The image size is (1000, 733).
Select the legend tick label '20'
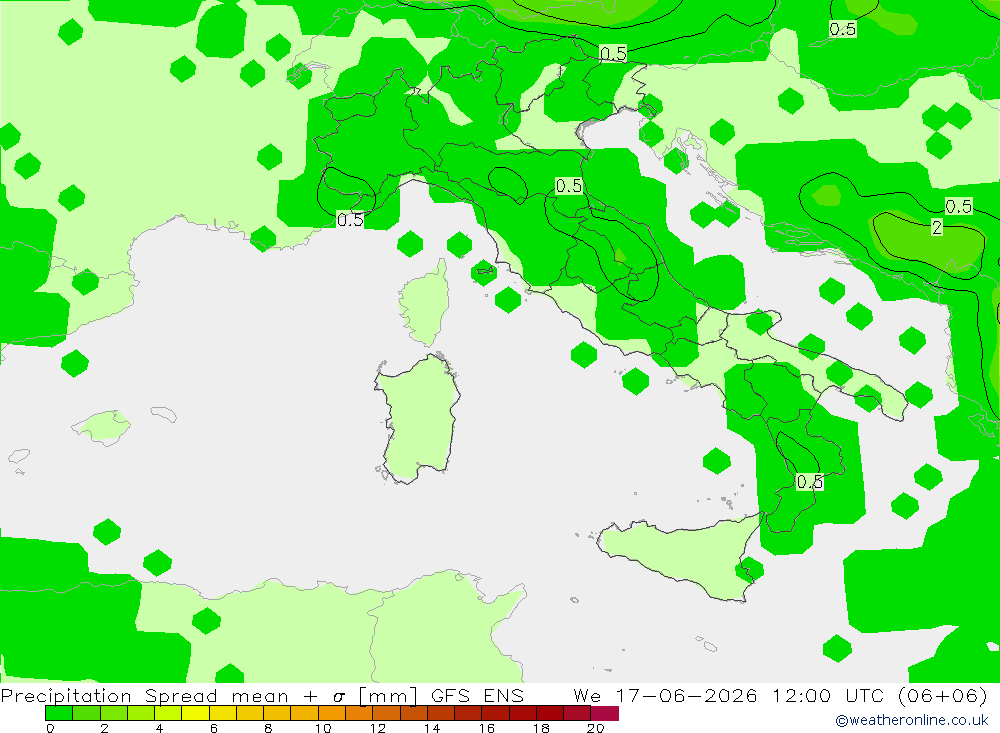click(x=595, y=728)
